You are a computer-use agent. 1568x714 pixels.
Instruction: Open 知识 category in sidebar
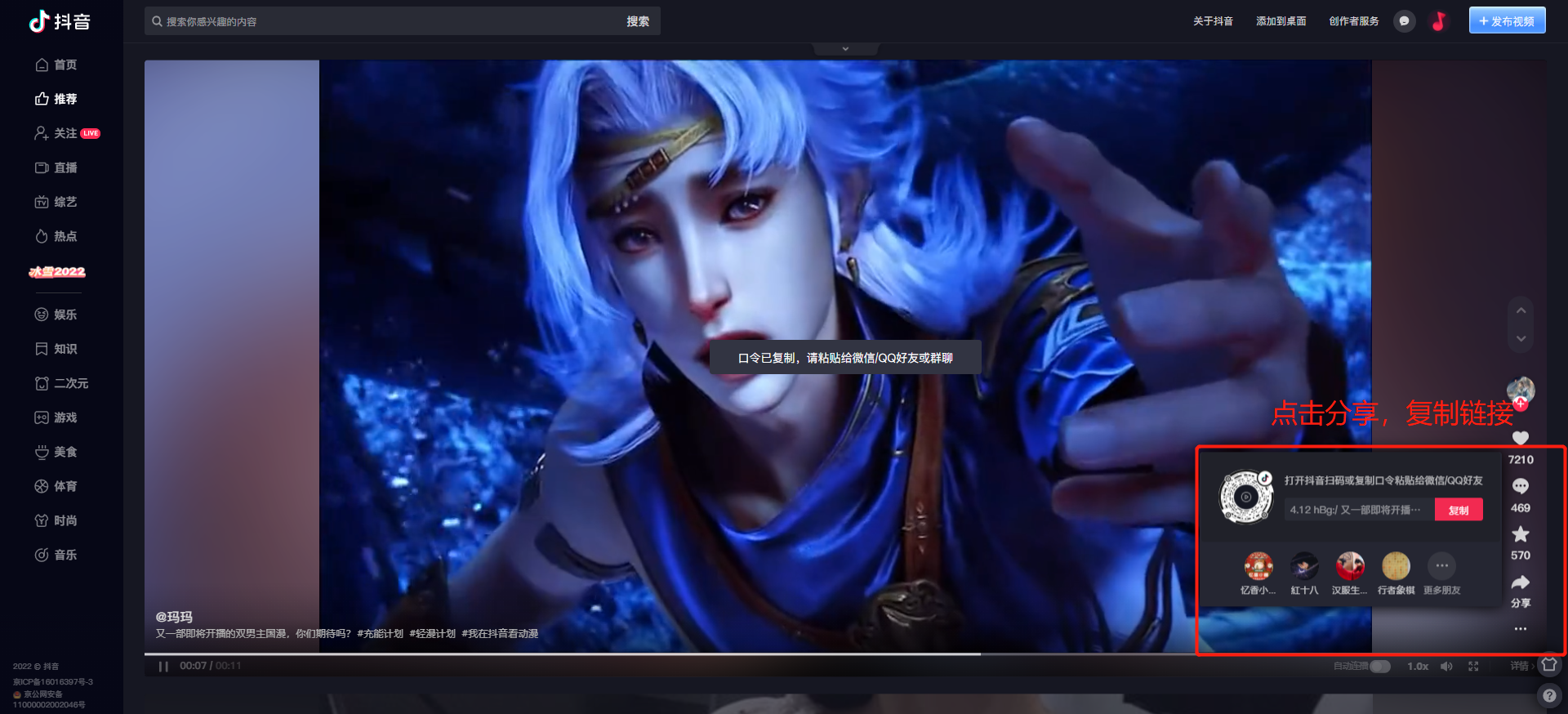pos(56,349)
